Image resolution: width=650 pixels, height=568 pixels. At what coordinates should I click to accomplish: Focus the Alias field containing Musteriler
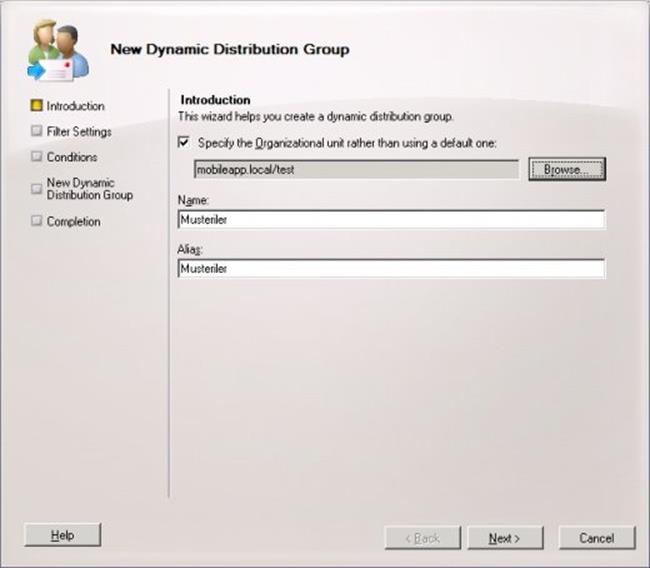point(391,269)
